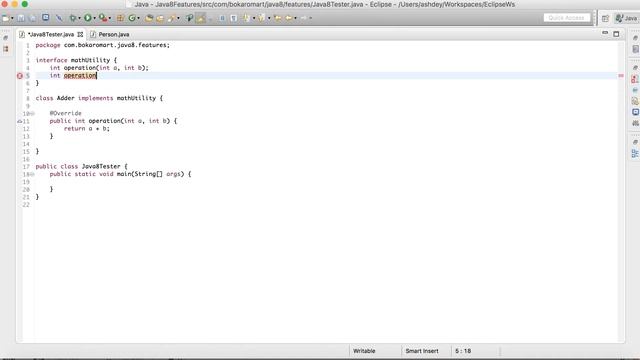Create a New Java Package via toolbar

pyautogui.click(x=120, y=18)
